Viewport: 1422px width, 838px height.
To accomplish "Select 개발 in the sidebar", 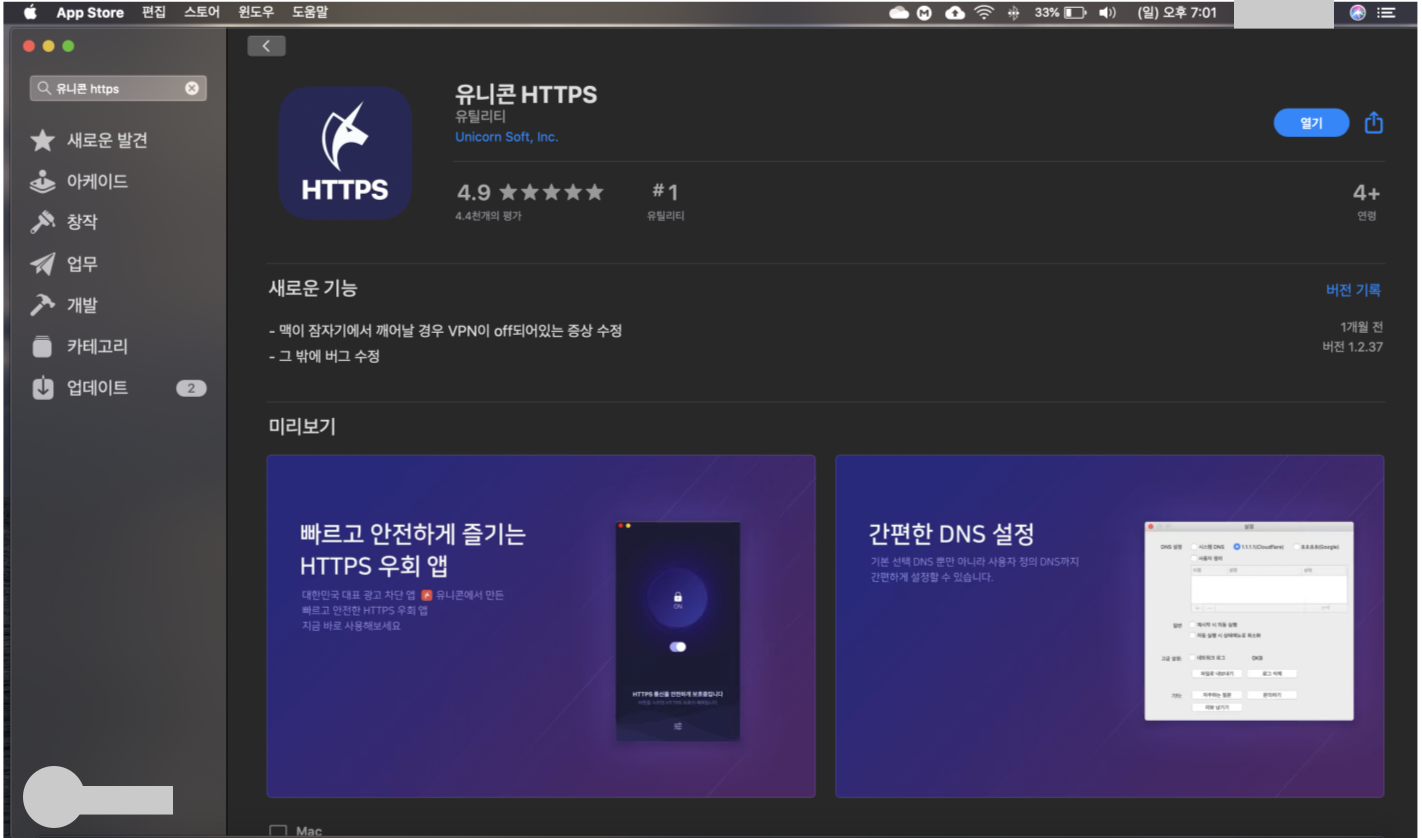I will pyautogui.click(x=82, y=306).
